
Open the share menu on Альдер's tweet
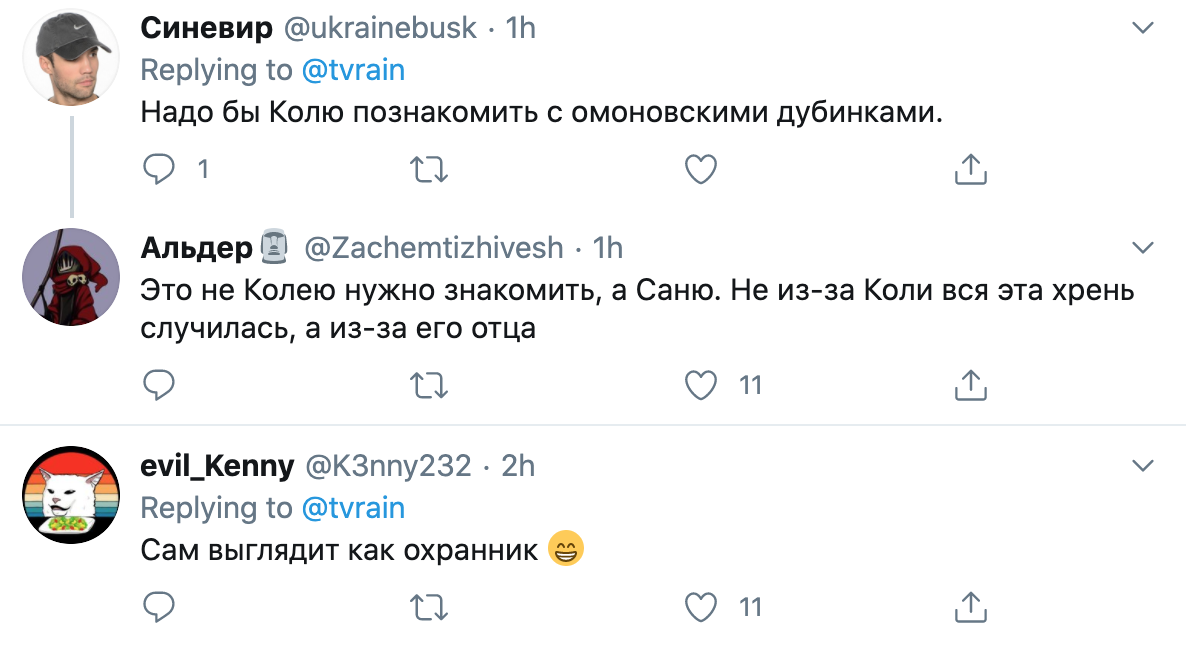pyautogui.click(x=969, y=384)
